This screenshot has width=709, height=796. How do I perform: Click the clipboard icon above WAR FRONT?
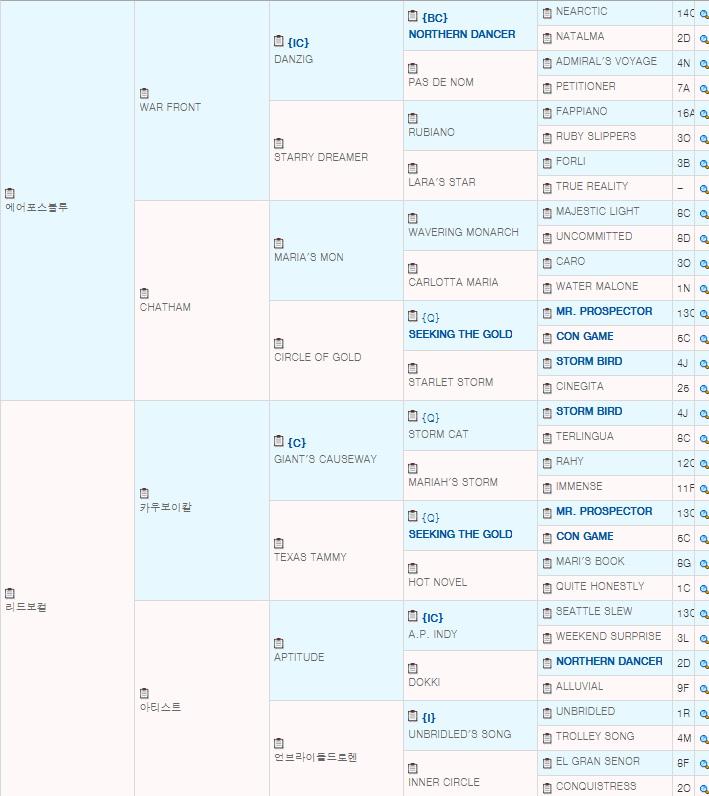tap(144, 93)
